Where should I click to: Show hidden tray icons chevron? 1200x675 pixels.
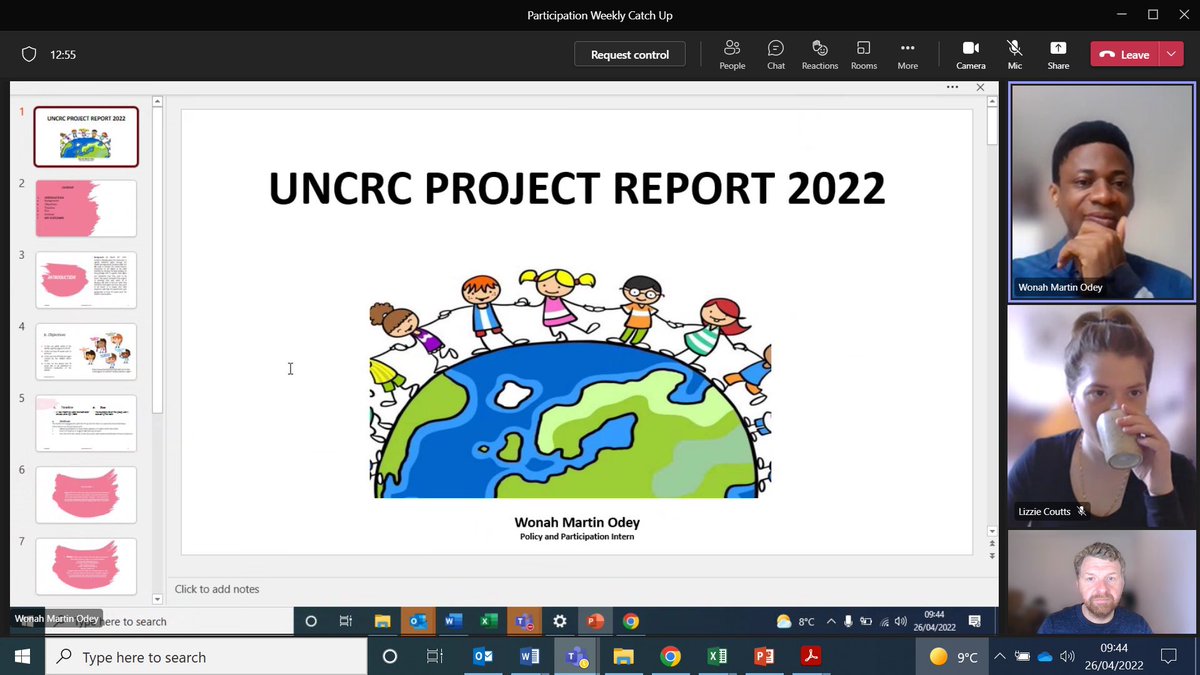coord(999,657)
